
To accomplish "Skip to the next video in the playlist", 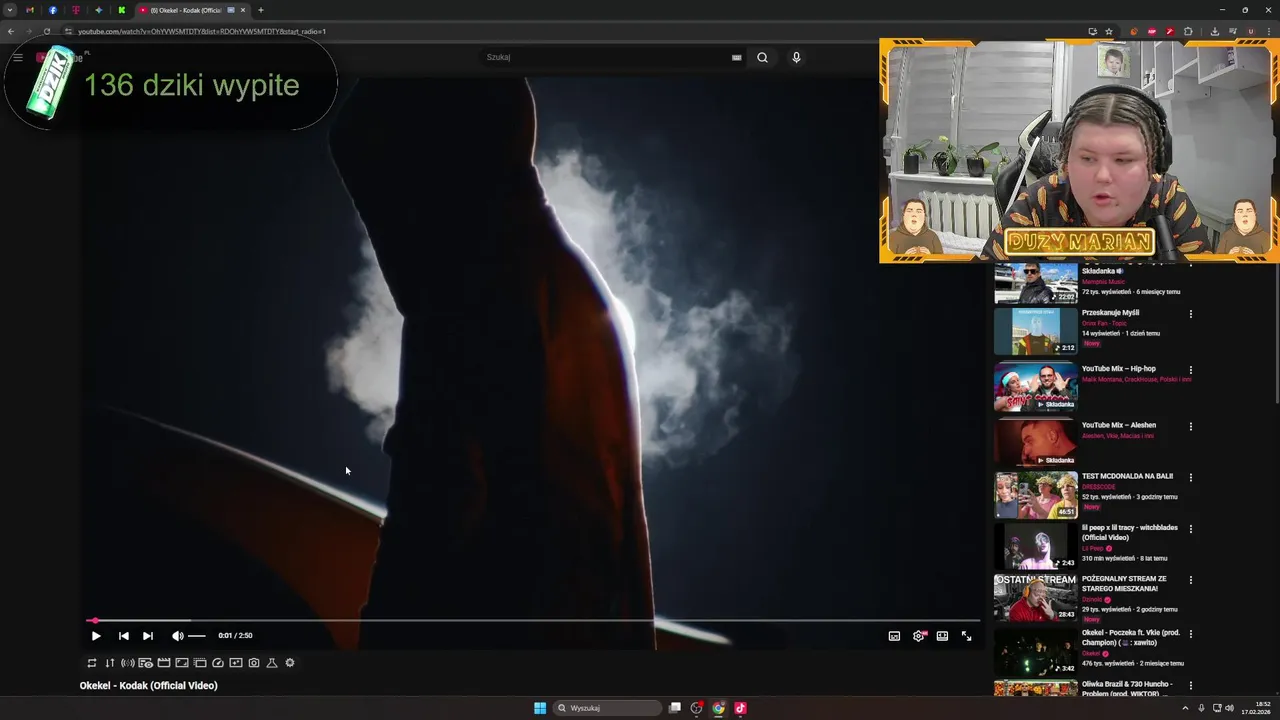I will [x=147, y=636].
